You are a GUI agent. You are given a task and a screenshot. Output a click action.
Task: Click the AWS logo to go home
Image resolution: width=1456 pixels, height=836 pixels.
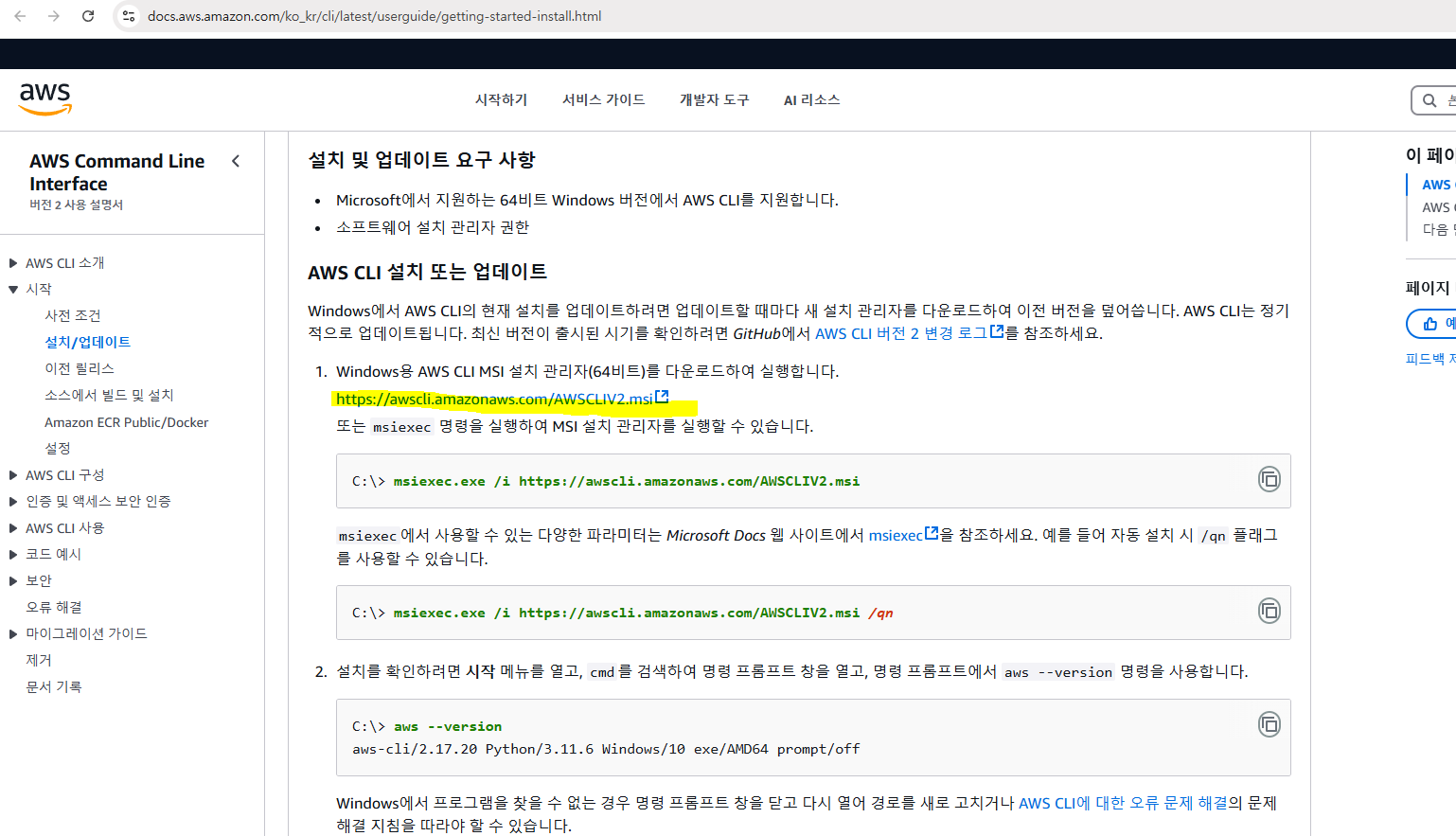coord(43,98)
